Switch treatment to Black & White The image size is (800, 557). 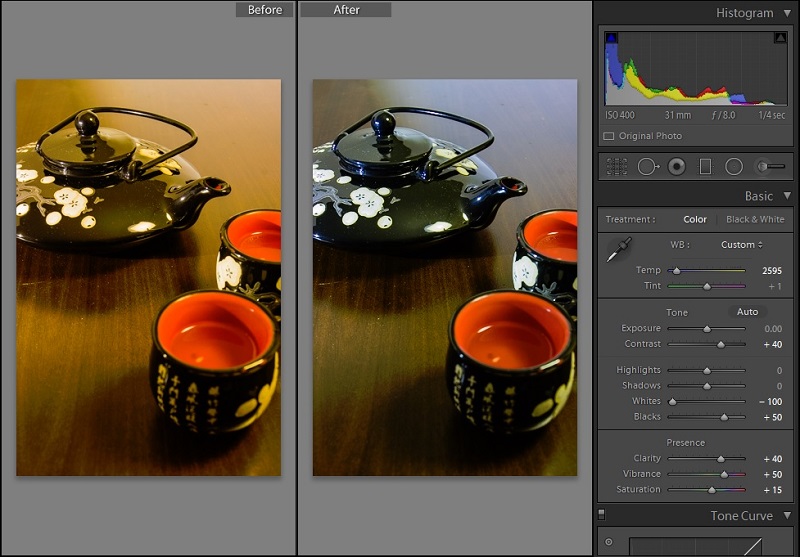point(755,219)
